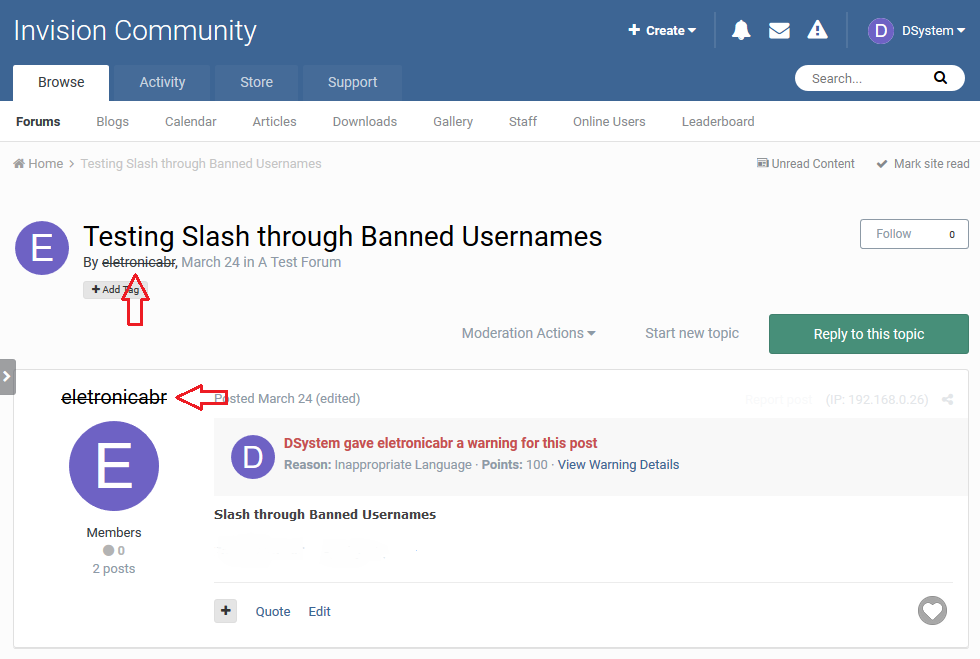980x659 pixels.
Task: Open the Create dropdown menu
Action: pyautogui.click(x=662, y=30)
